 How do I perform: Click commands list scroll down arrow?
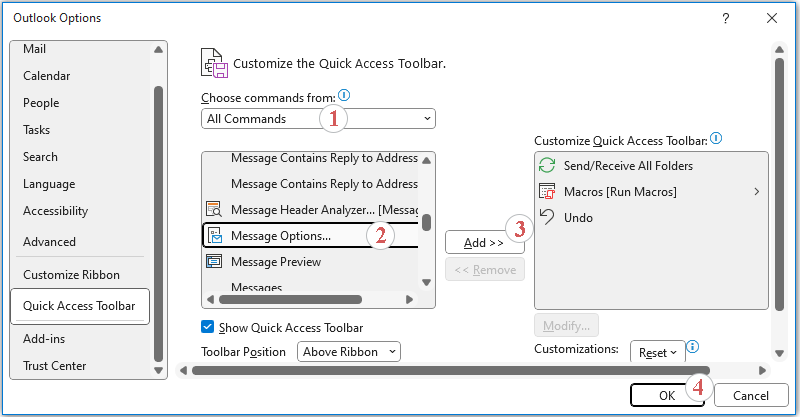tap(427, 282)
